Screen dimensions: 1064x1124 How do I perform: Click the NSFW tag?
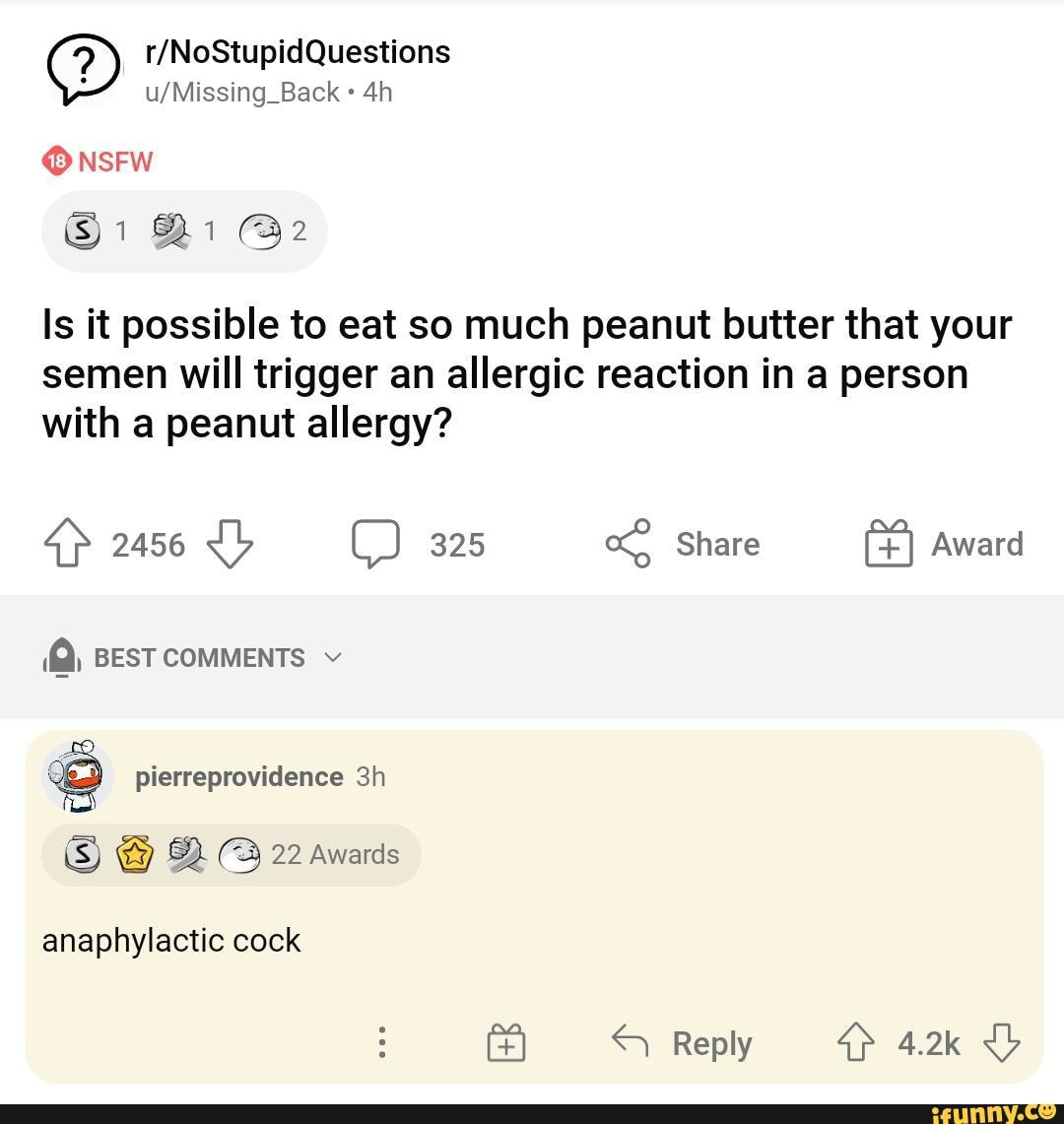pyautogui.click(x=96, y=160)
